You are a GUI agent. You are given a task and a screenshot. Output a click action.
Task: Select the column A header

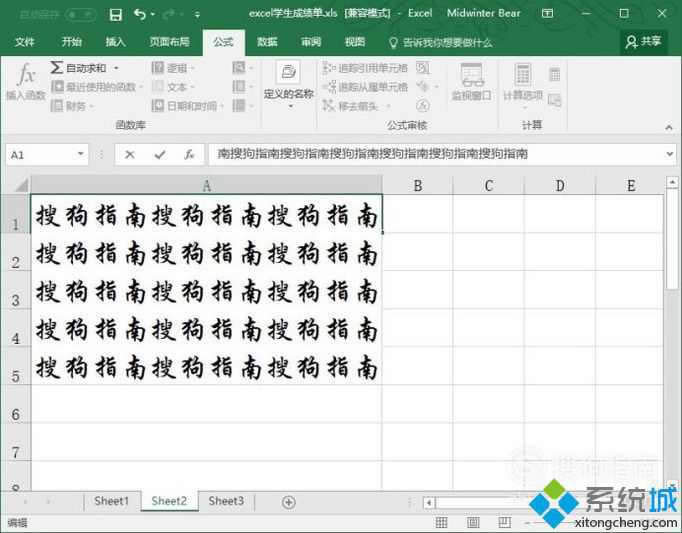pos(207,186)
